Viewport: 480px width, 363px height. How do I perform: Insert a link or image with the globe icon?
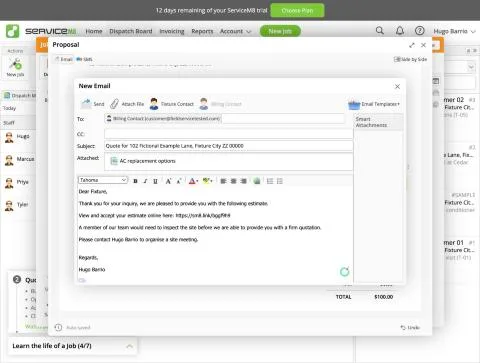pyautogui.click(x=257, y=181)
